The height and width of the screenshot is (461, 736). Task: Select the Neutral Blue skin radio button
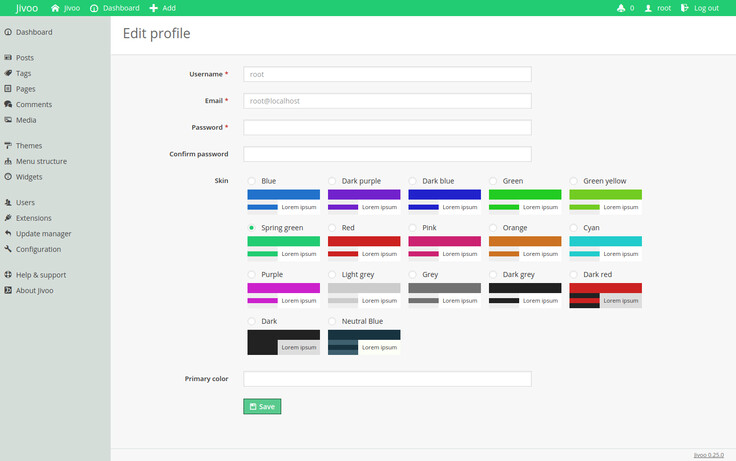pos(332,321)
